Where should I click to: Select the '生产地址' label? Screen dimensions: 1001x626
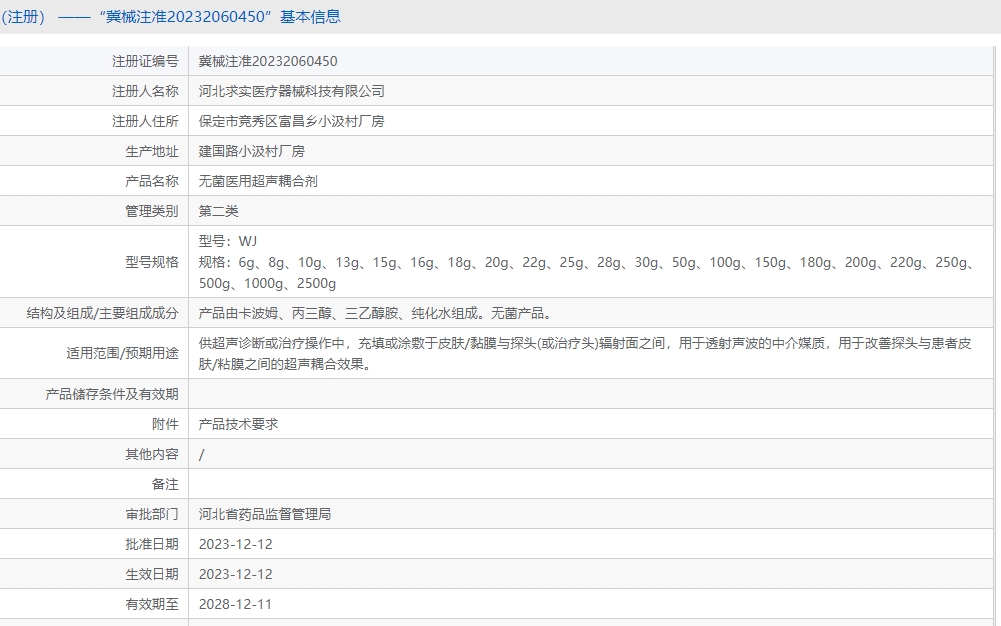(152, 151)
